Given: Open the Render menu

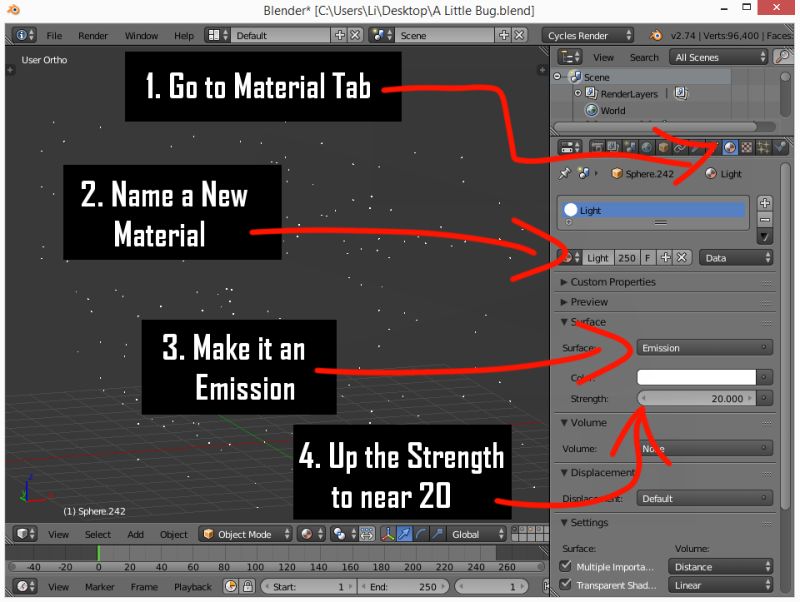Looking at the screenshot, I should tap(93, 35).
